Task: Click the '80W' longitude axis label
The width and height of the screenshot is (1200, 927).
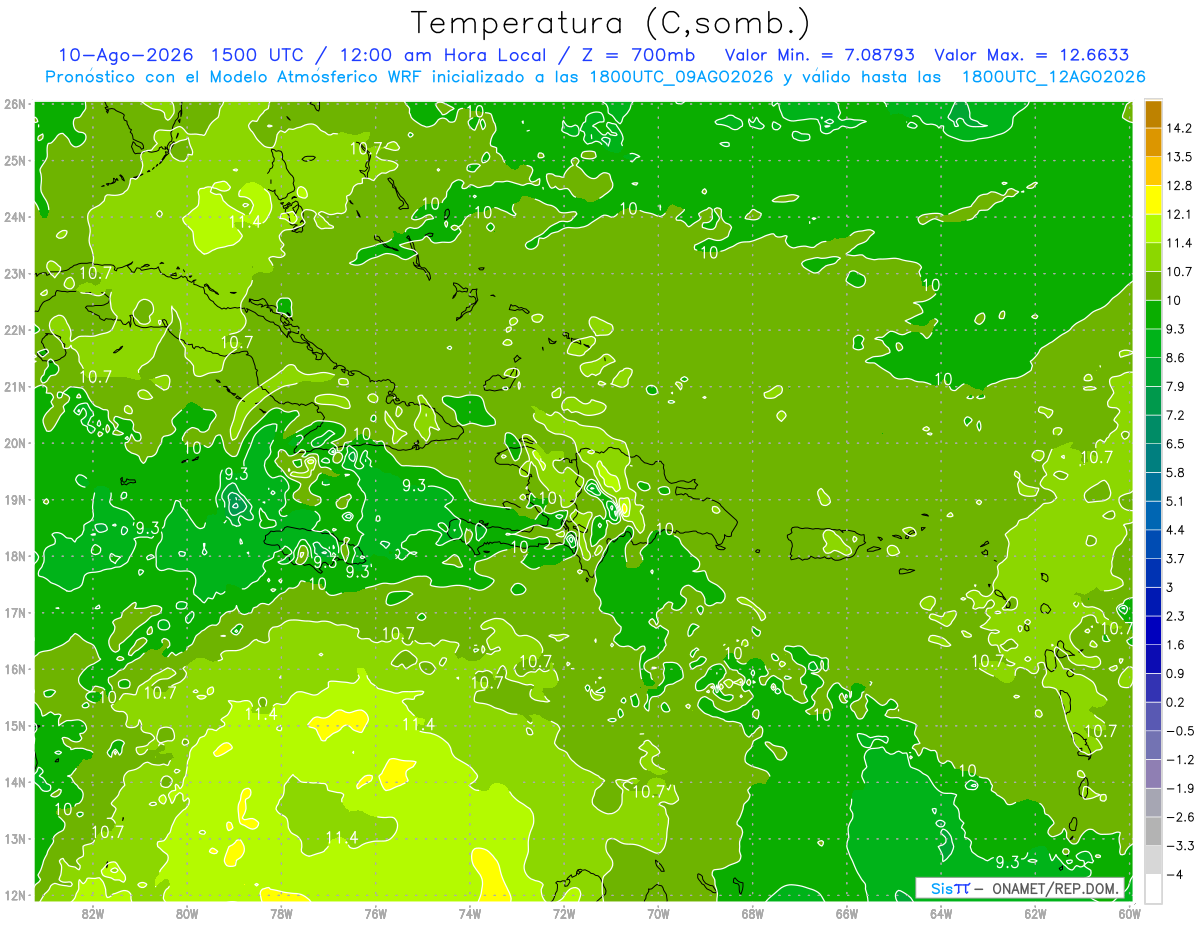Action: point(186,914)
